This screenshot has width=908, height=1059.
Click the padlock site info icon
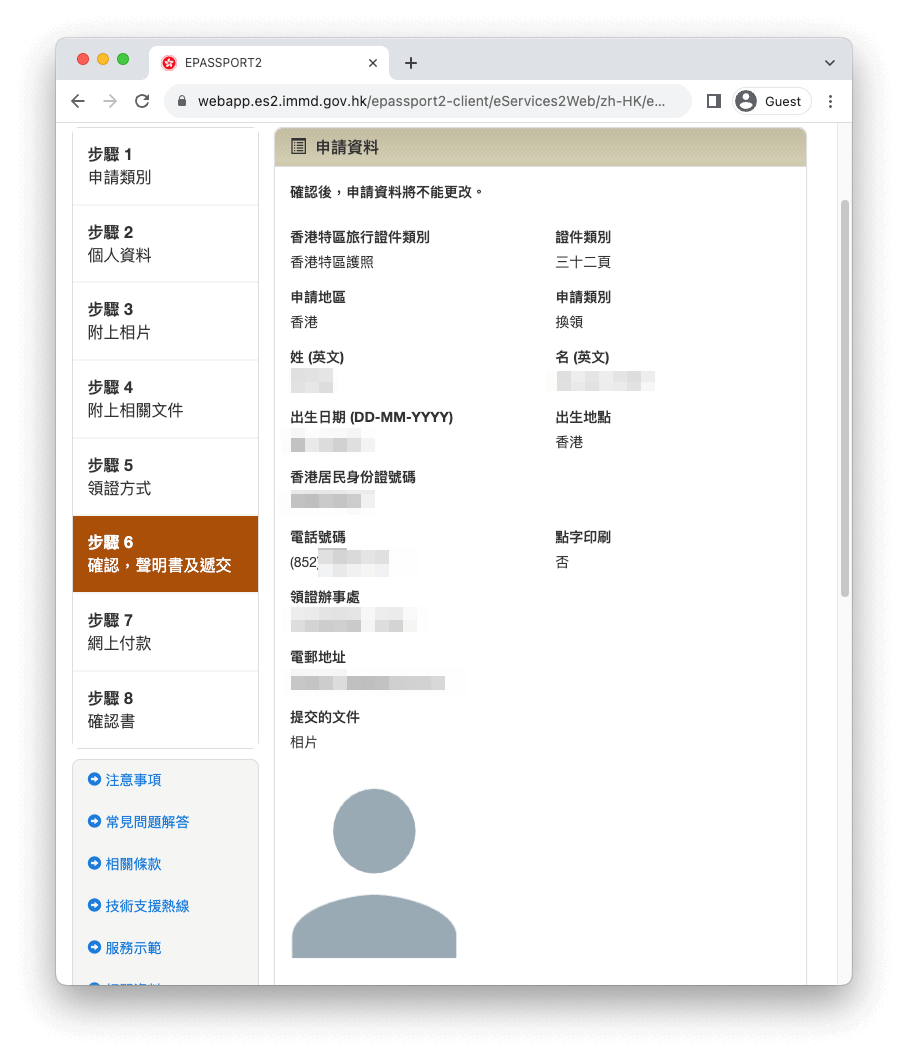[181, 101]
